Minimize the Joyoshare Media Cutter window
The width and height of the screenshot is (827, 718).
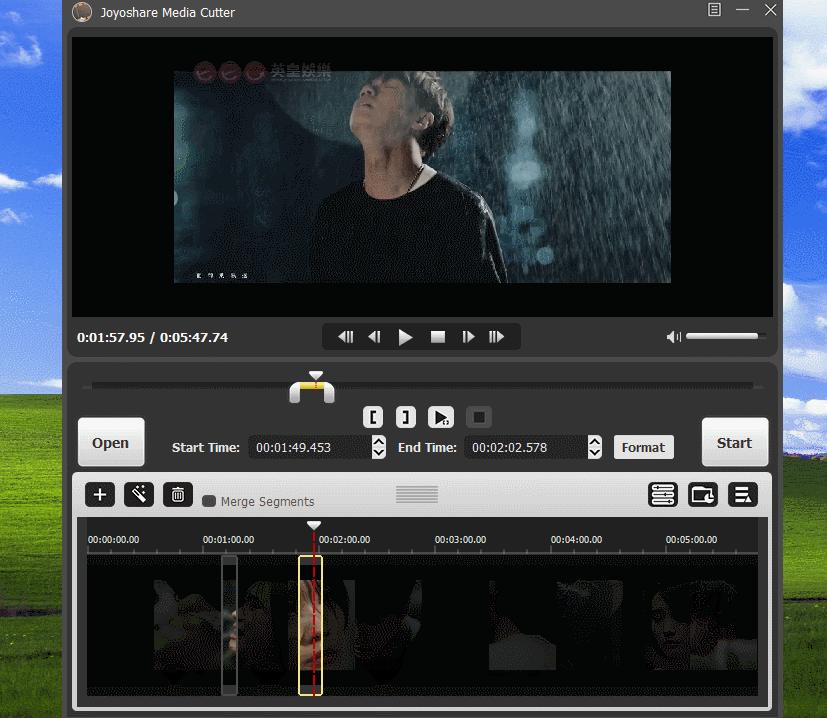743,9
